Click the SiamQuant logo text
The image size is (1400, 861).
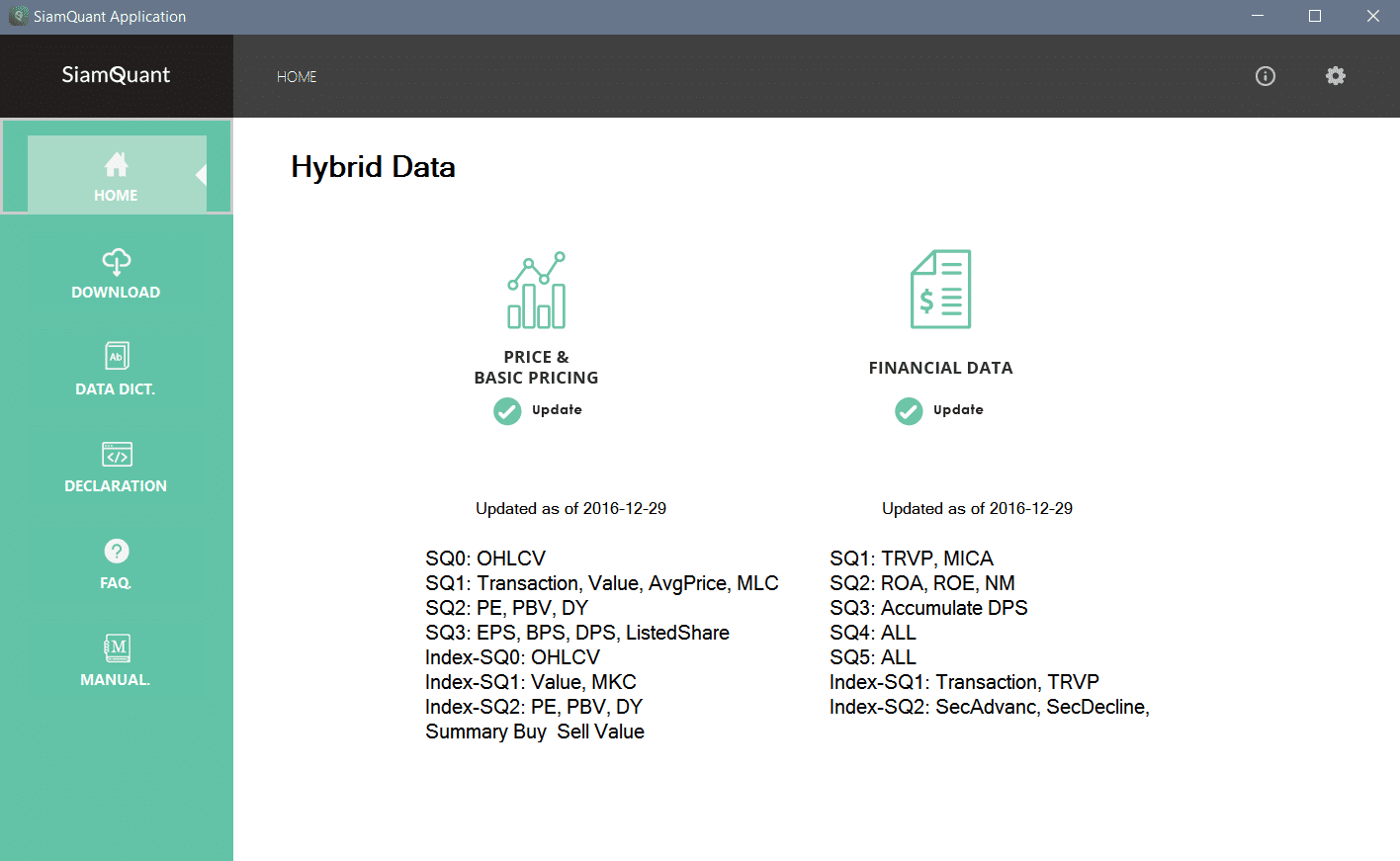coord(116,75)
